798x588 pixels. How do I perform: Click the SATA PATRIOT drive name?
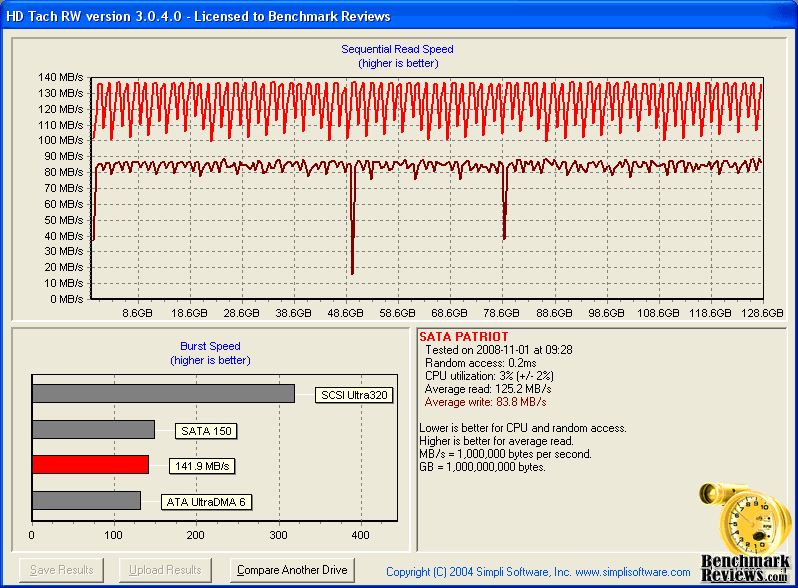(464, 337)
